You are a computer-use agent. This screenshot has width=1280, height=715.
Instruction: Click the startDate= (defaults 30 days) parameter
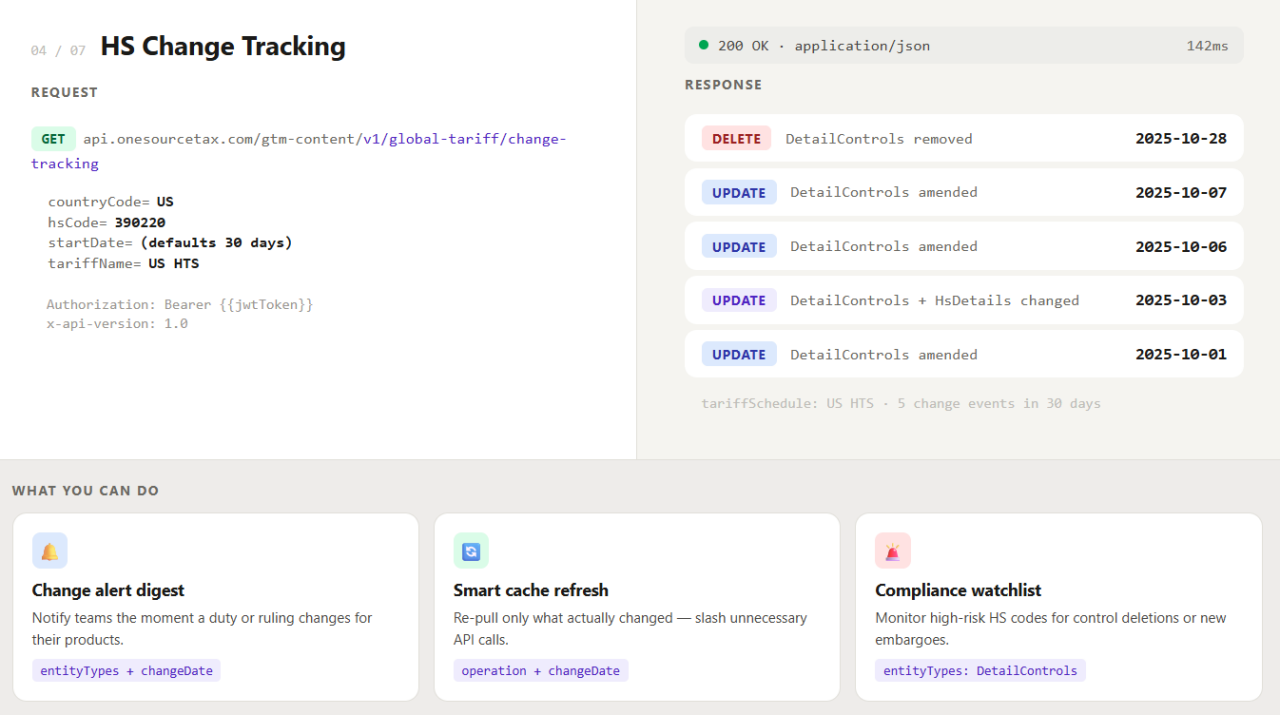point(170,243)
